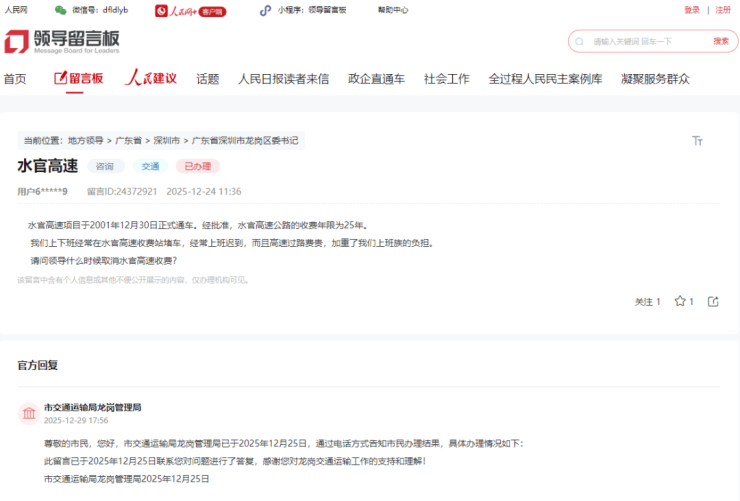This screenshot has width=740, height=501.
Task: Click the WeChat icon in top bar
Action: tap(60, 10)
